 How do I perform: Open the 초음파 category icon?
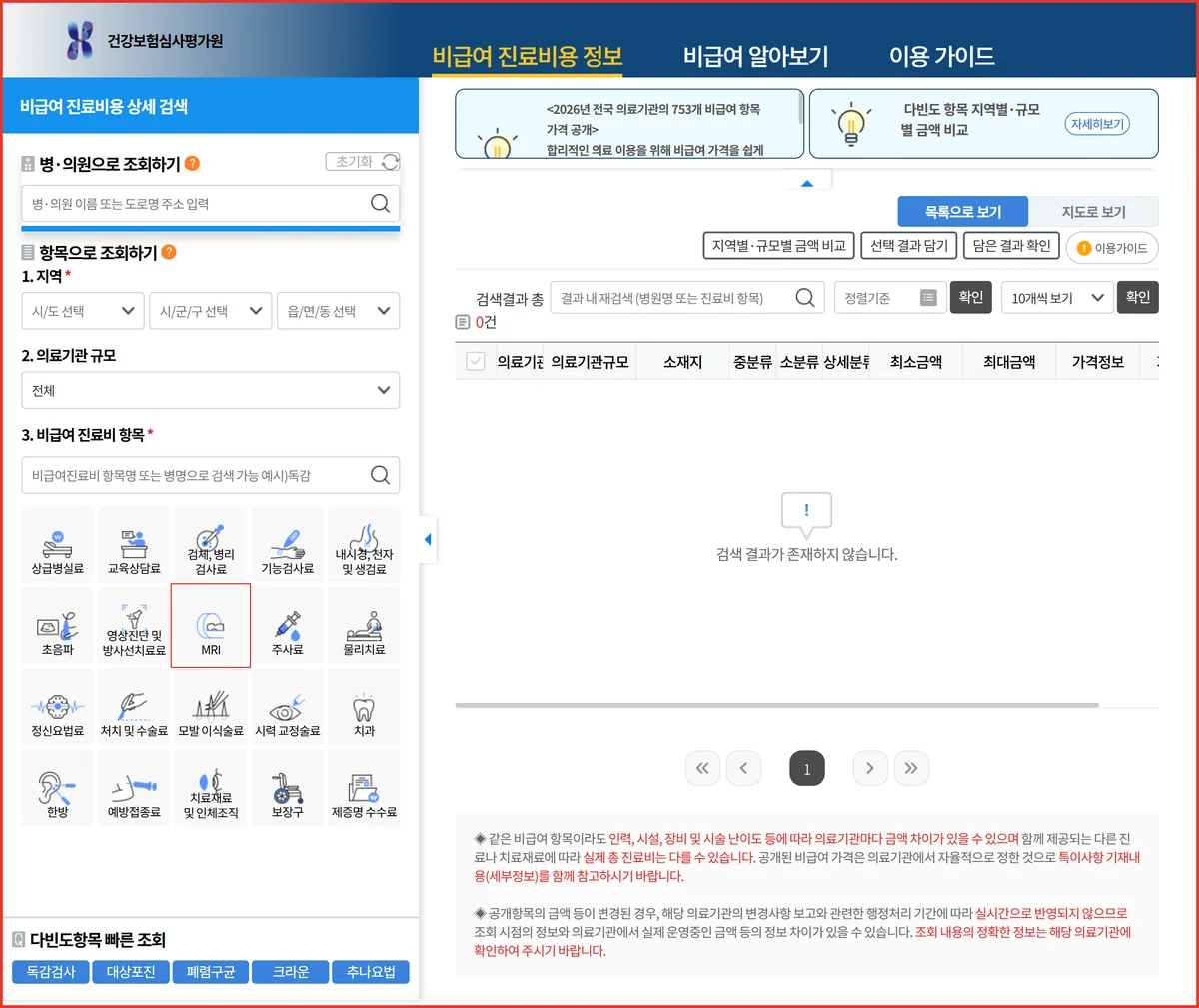[x=57, y=626]
